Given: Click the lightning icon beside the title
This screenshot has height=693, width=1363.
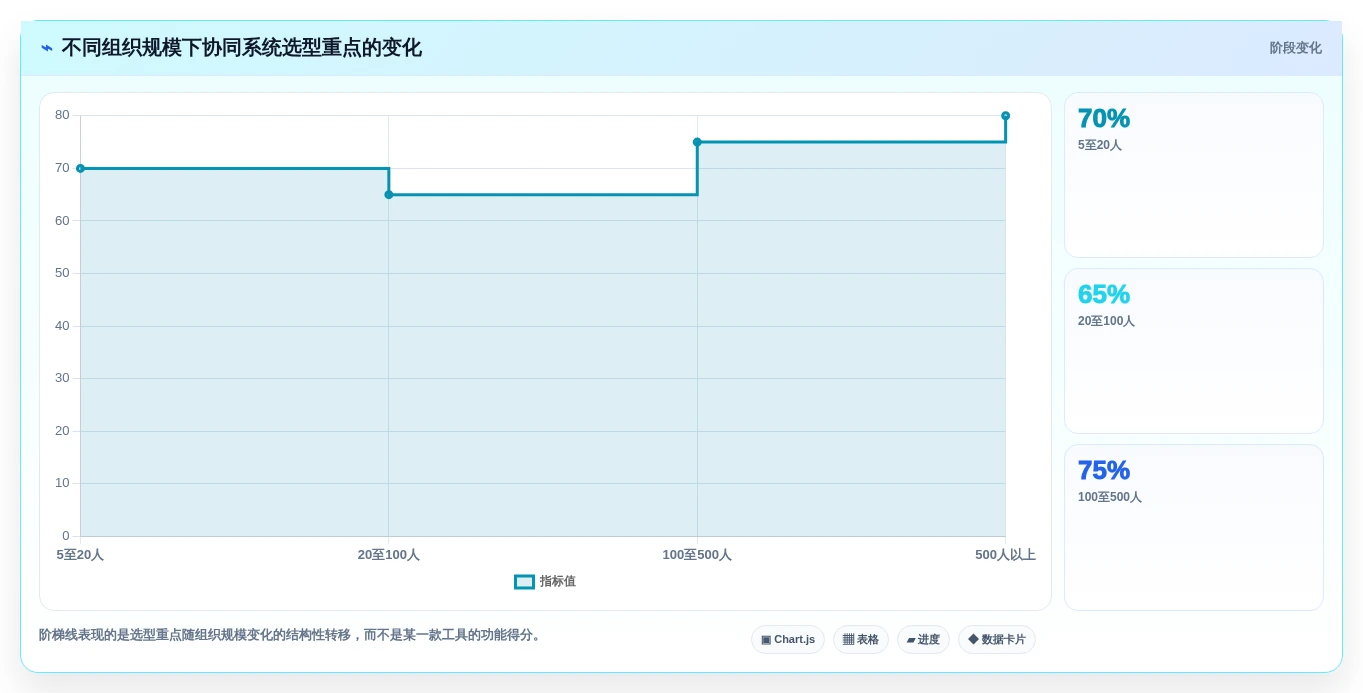Looking at the screenshot, I should [47, 48].
